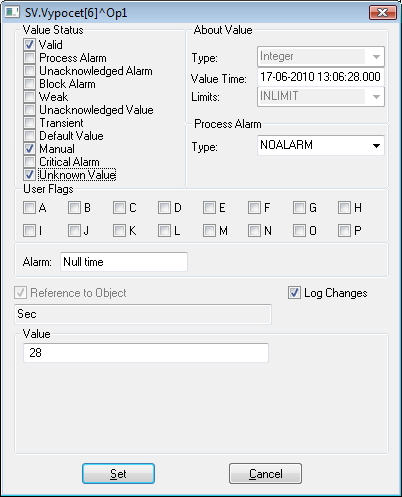
Task: Enable user flag B
Action: [x=74, y=207]
